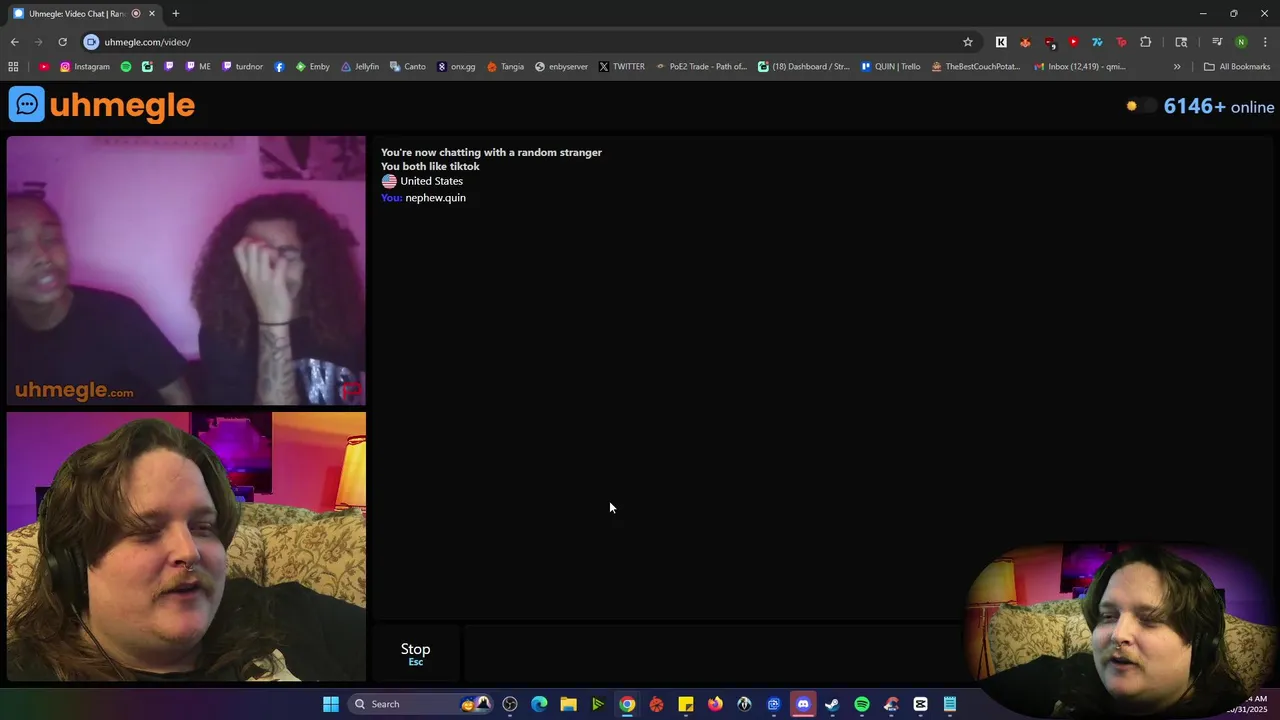
Task: Click the red YouTube extension icon
Action: click(1073, 42)
